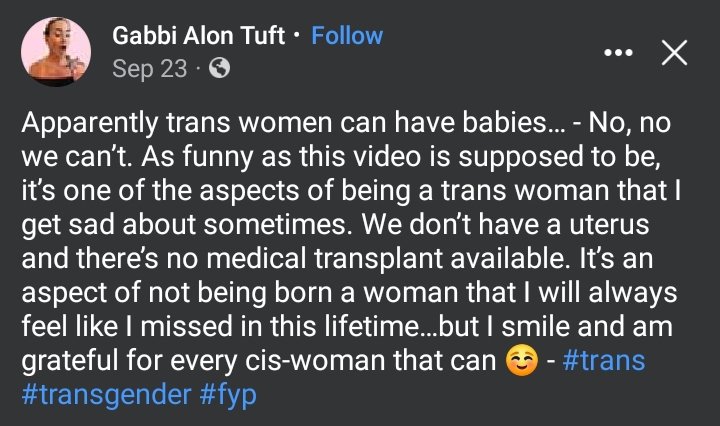Open Gabbi Alon Tuft's profile name link
This screenshot has width=720, height=426.
click(202, 37)
